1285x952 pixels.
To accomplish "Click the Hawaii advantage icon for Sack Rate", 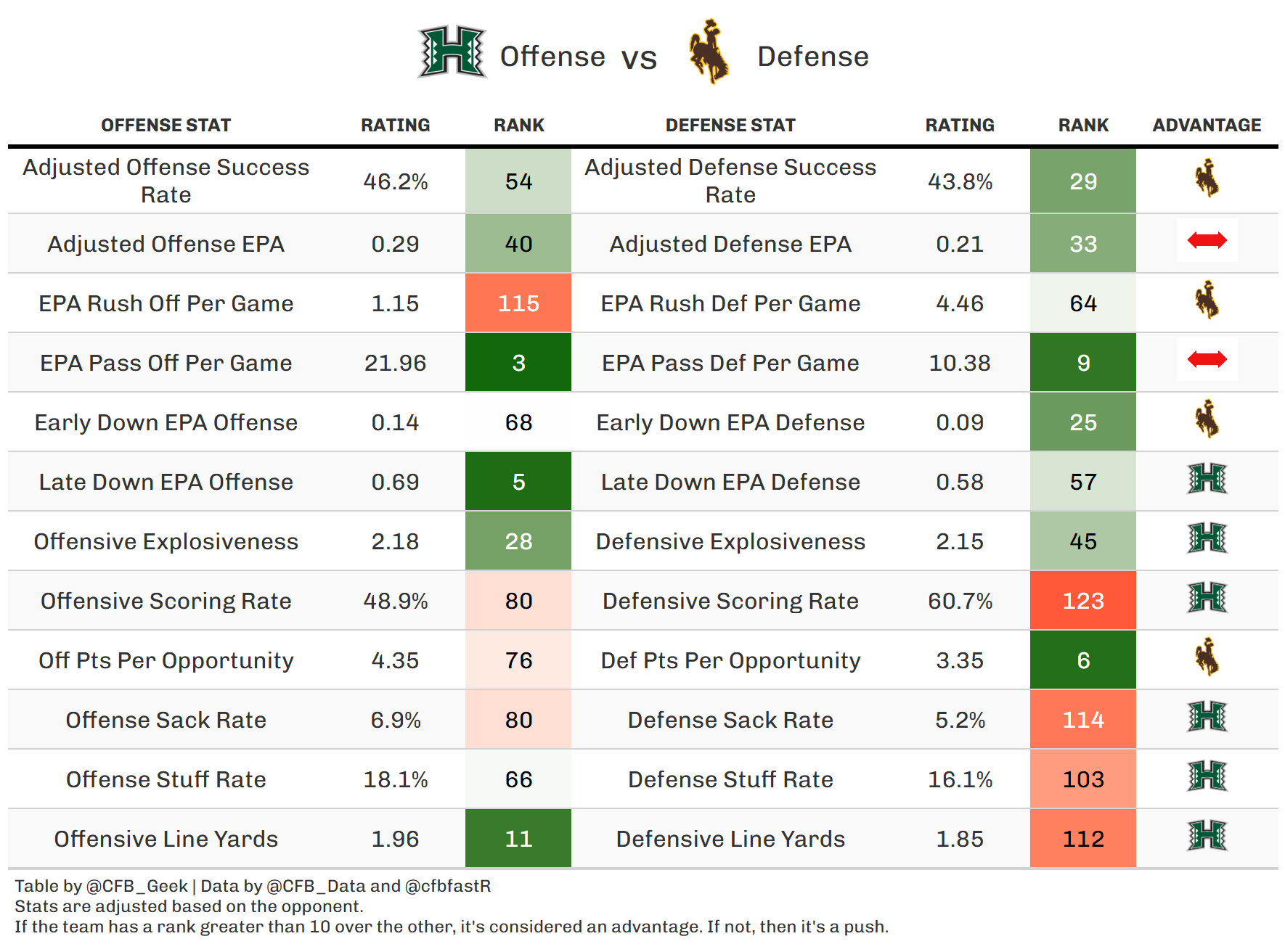I will (1207, 717).
